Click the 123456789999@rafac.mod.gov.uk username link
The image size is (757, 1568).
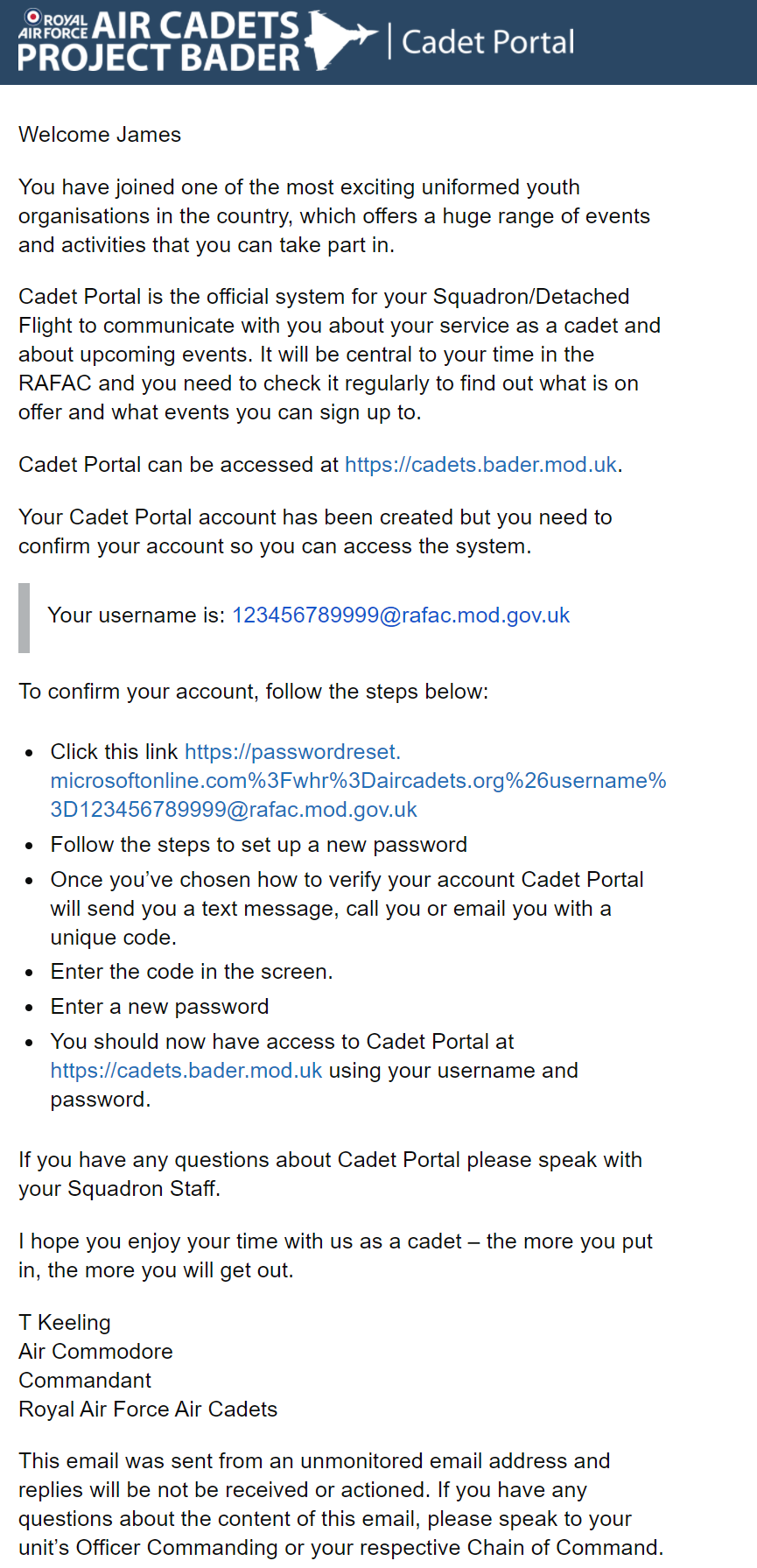[x=401, y=615]
